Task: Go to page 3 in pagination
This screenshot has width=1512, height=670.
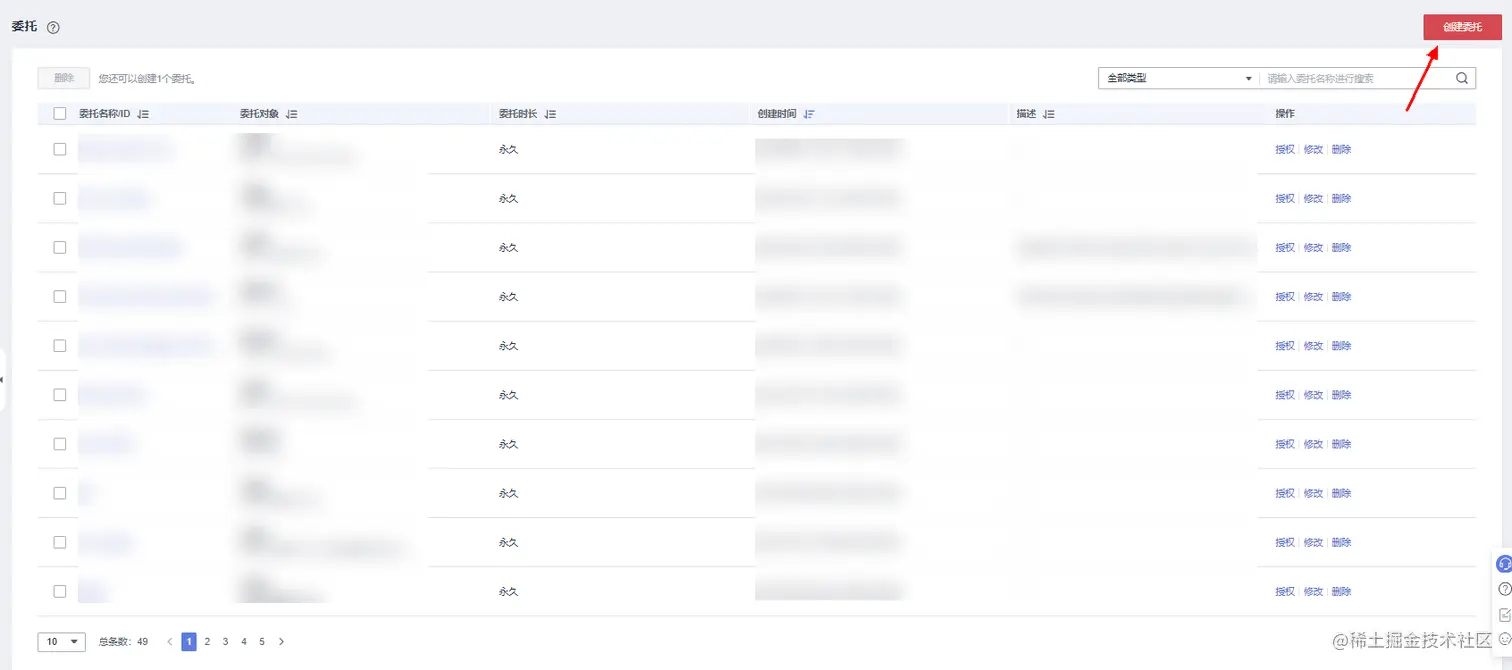Action: coord(225,642)
